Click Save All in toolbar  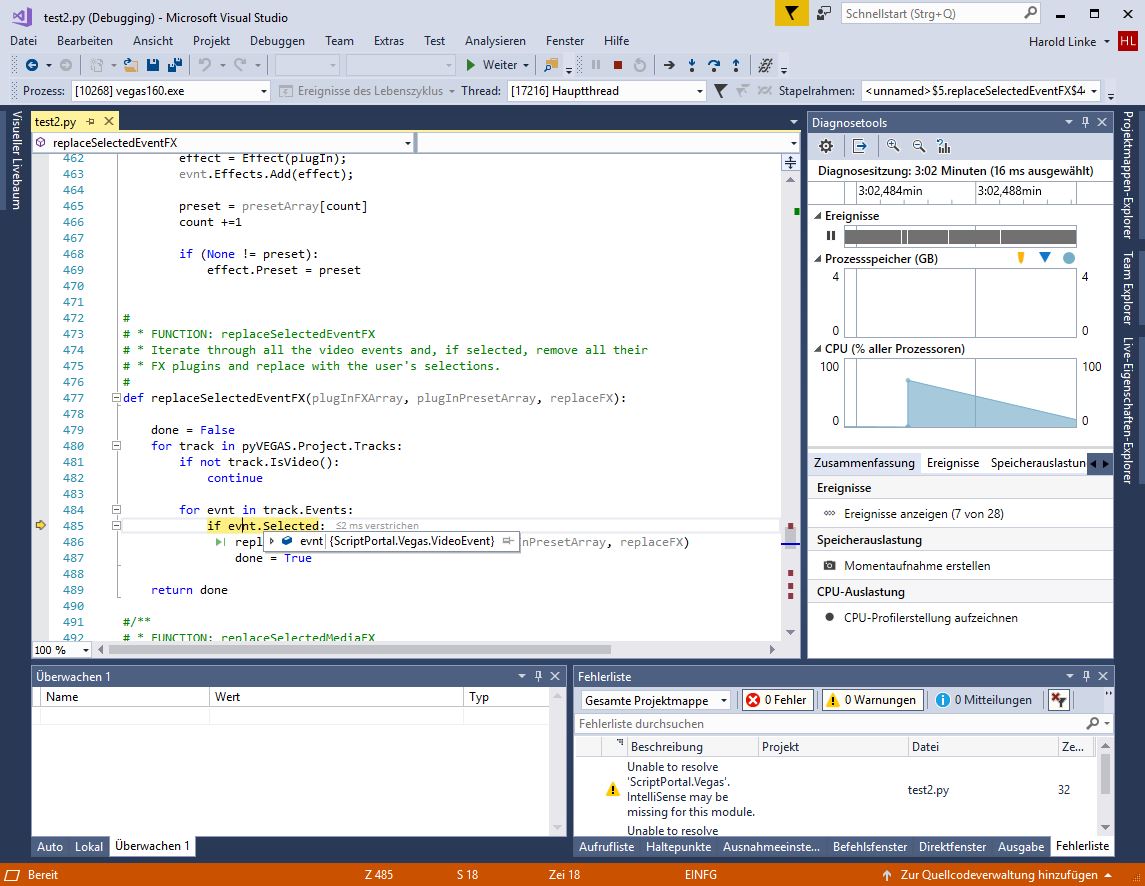[174, 65]
